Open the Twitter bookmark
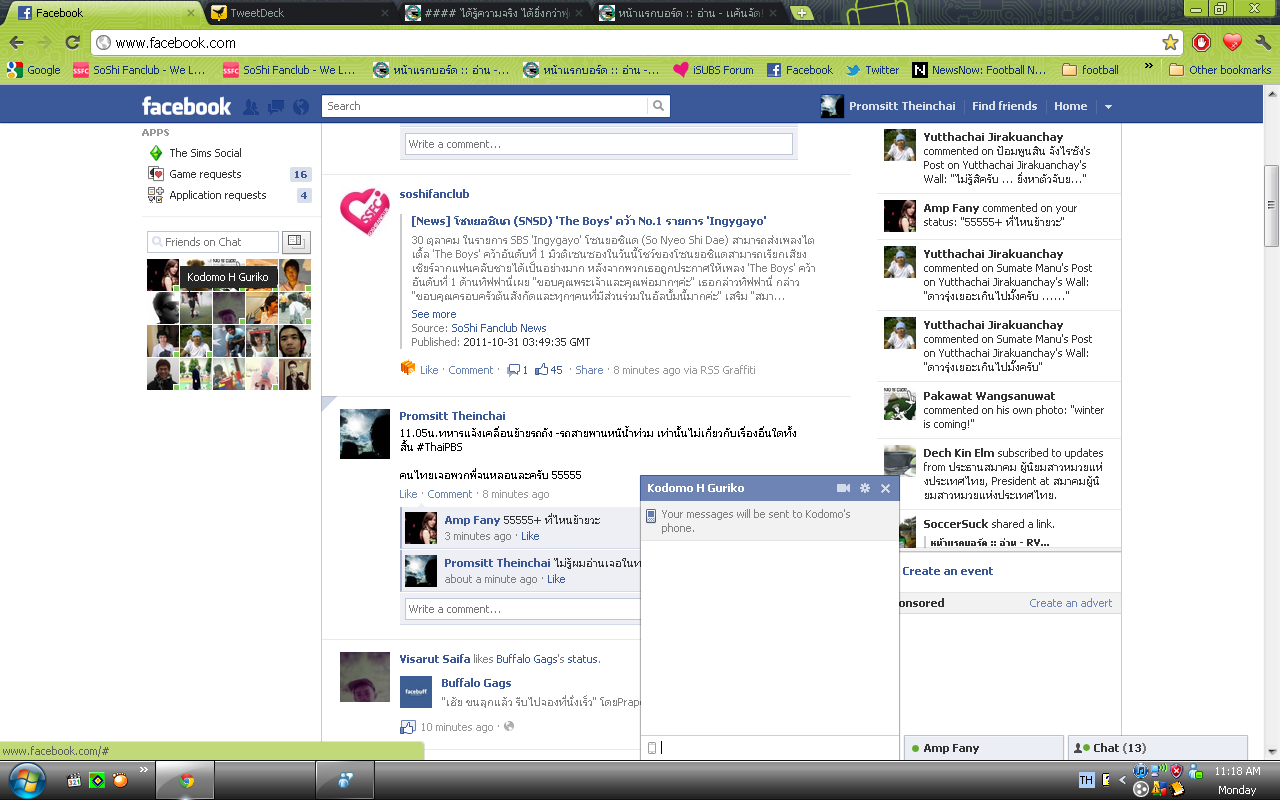This screenshot has height=800, width=1280. pyautogui.click(x=872, y=70)
